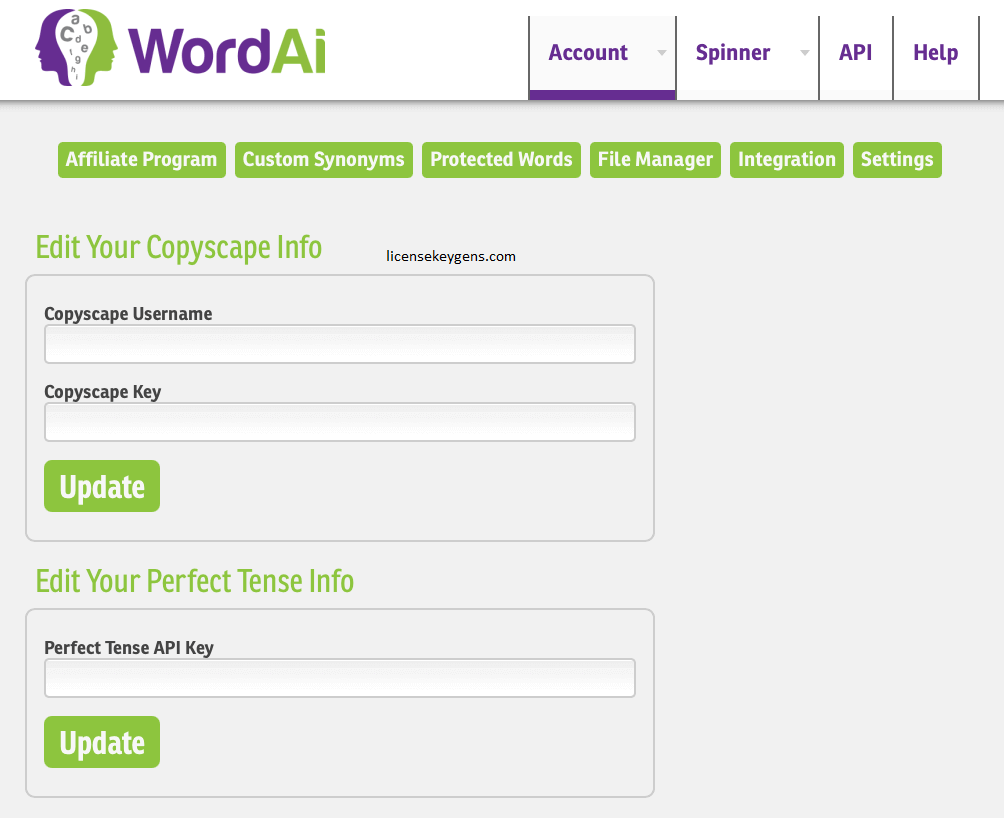1004x818 pixels.
Task: Open Protected Words section
Action: coord(501,159)
